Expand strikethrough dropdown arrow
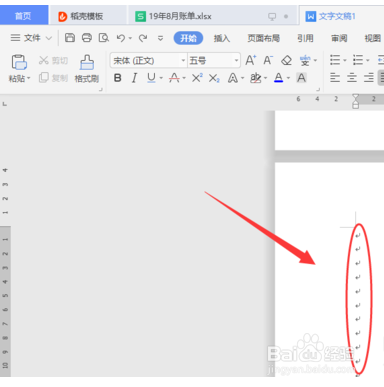This screenshot has height=387, width=384. pos(184,79)
